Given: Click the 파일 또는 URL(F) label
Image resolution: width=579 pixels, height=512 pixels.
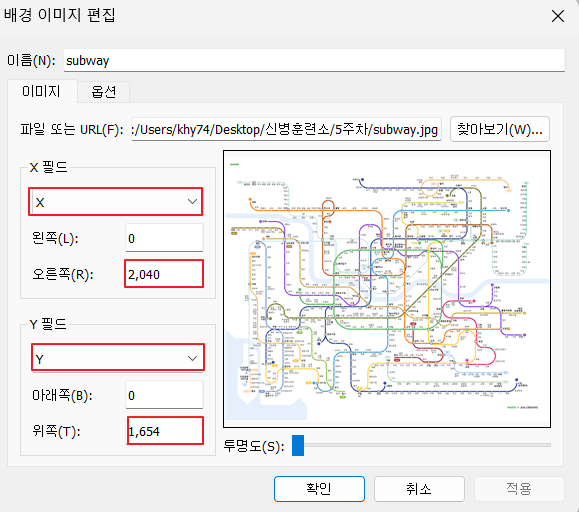Looking at the screenshot, I should [x=72, y=130].
